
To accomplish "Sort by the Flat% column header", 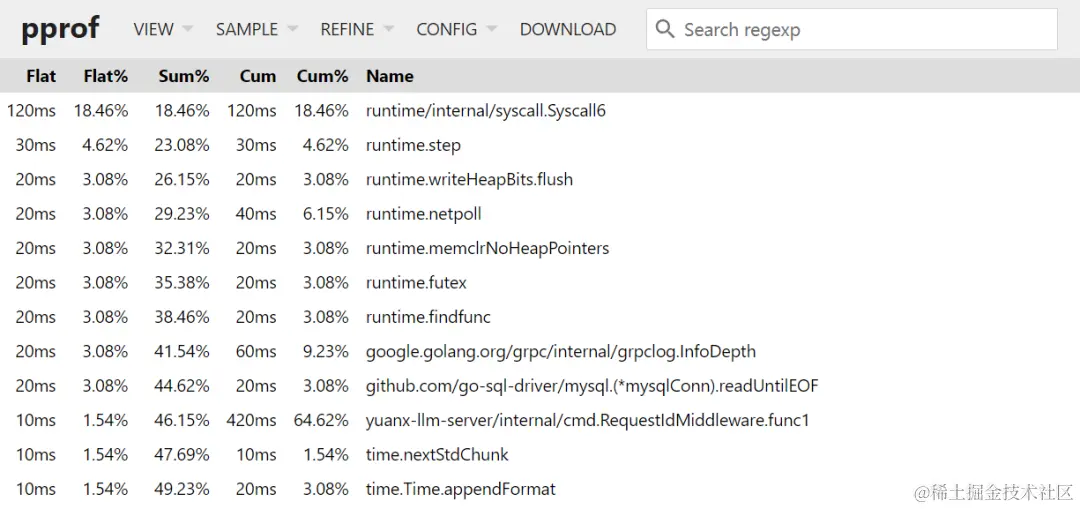I will click(x=106, y=76).
